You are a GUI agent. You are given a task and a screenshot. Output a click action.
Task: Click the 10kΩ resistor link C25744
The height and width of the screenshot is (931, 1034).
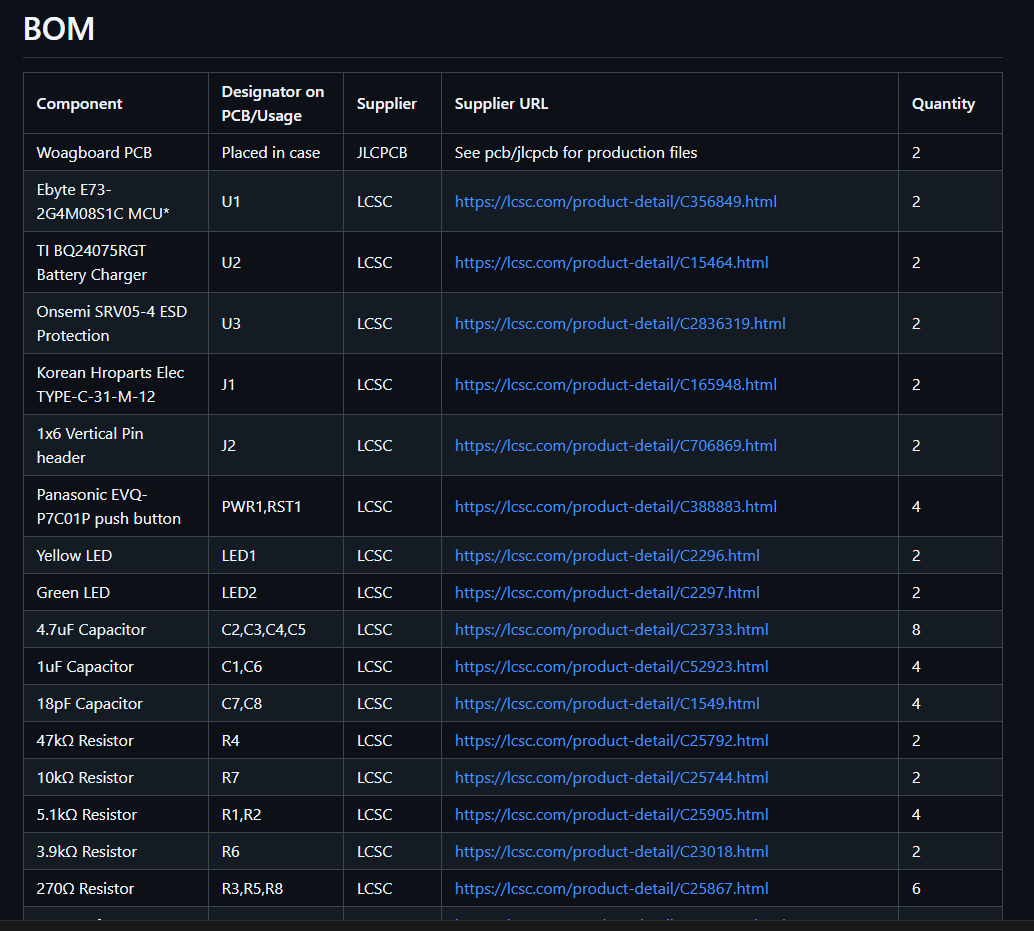coord(611,777)
